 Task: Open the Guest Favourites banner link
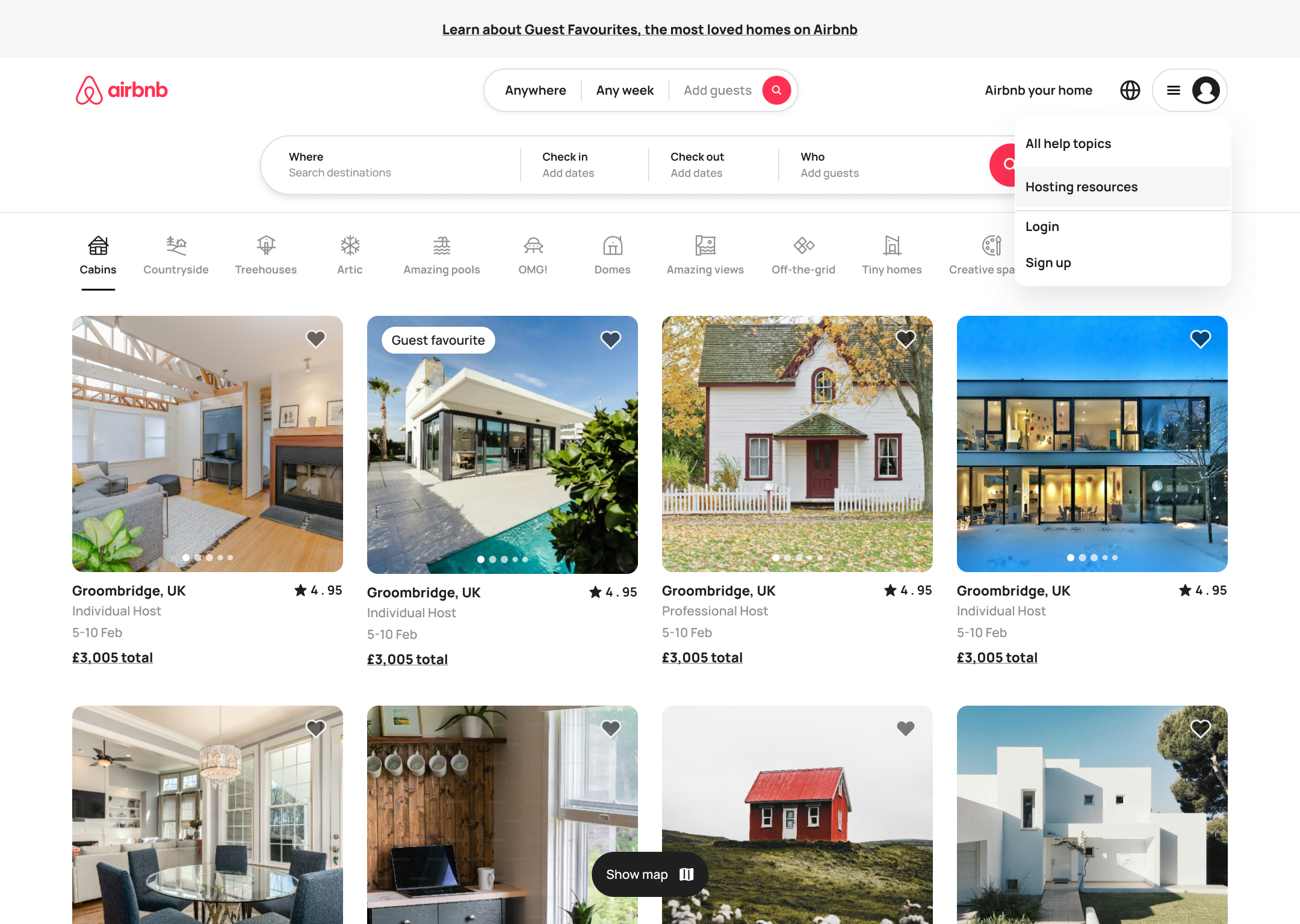click(x=649, y=29)
